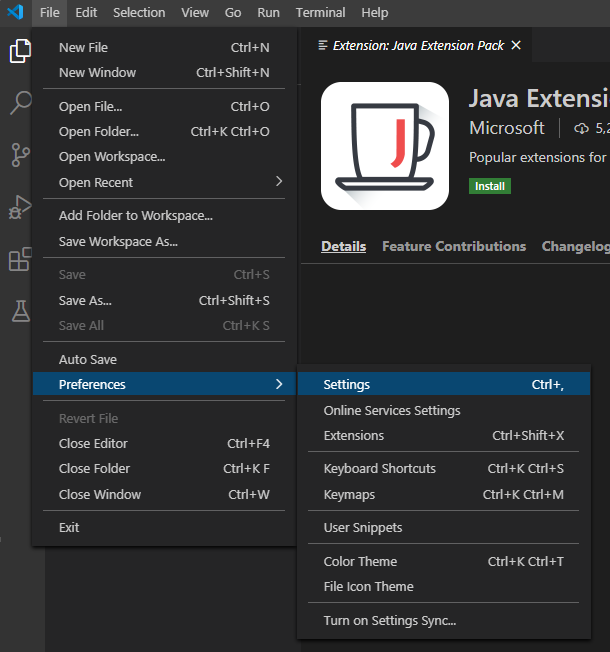This screenshot has width=610, height=652.
Task: Open the Selection menu
Action: pos(139,12)
